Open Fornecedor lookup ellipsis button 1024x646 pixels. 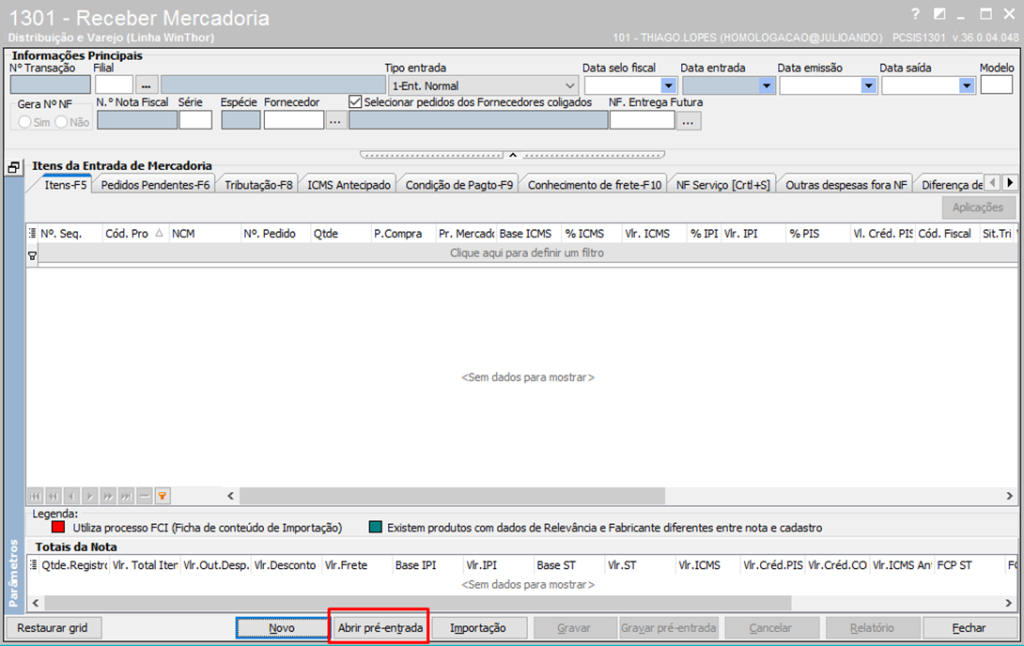point(336,121)
